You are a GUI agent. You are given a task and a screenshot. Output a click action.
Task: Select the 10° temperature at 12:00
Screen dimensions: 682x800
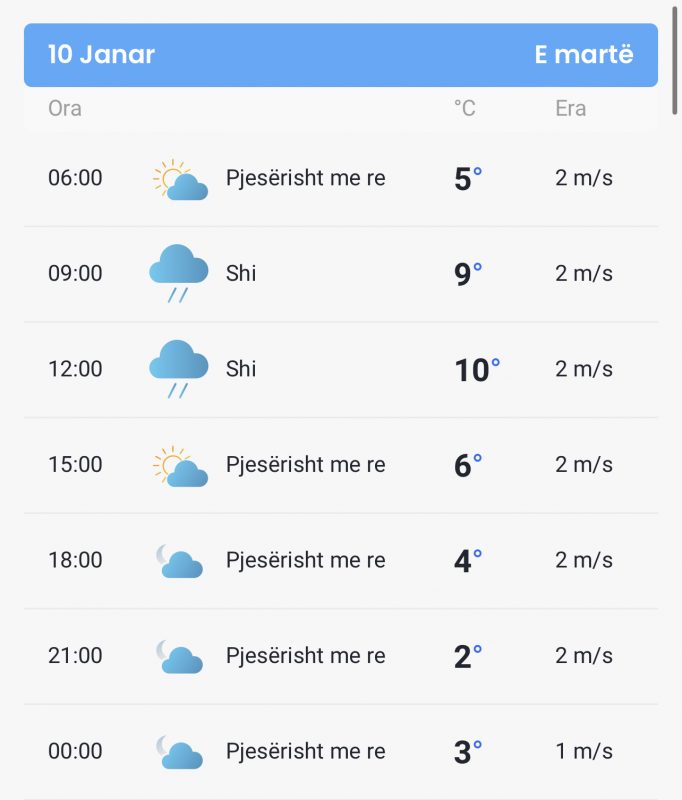[x=477, y=369]
